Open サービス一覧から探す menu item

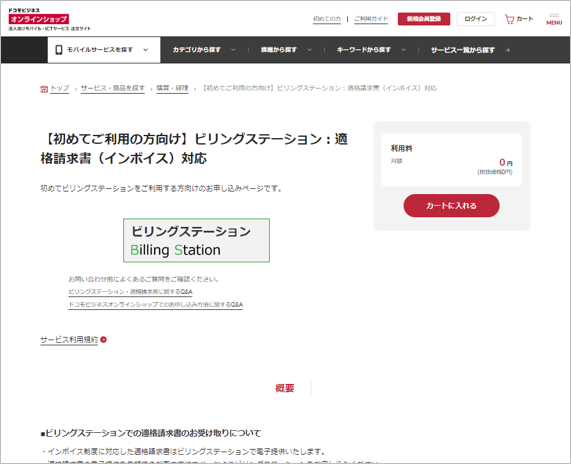[462, 50]
